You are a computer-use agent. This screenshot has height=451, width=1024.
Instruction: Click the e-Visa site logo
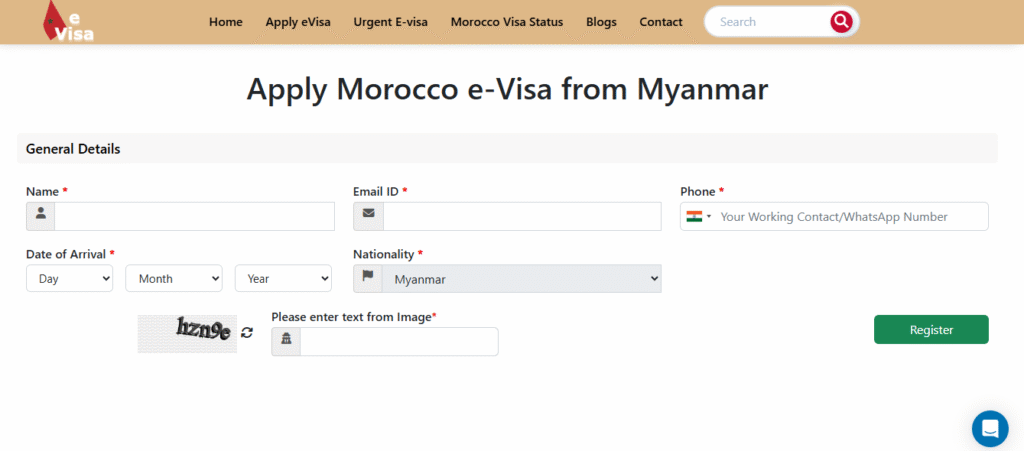[68, 22]
